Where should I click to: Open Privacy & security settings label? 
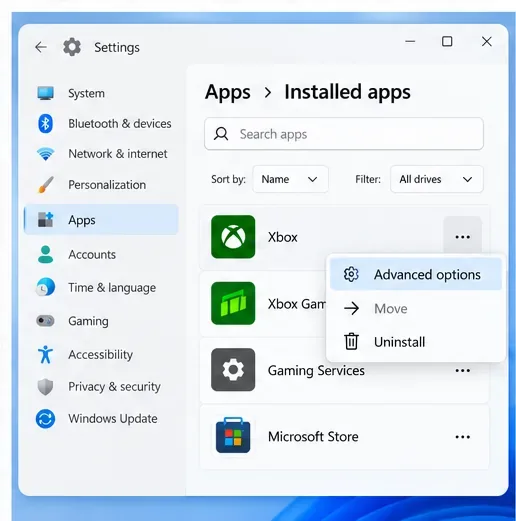[x=114, y=387]
